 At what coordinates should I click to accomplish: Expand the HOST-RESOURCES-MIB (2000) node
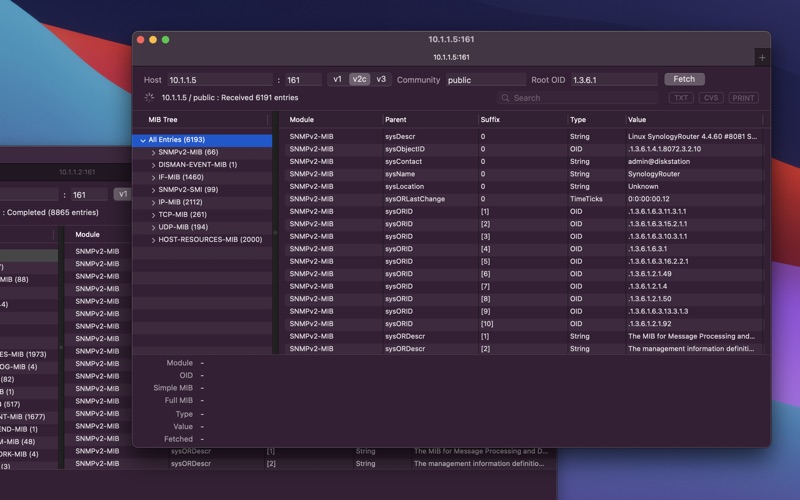pyautogui.click(x=153, y=240)
